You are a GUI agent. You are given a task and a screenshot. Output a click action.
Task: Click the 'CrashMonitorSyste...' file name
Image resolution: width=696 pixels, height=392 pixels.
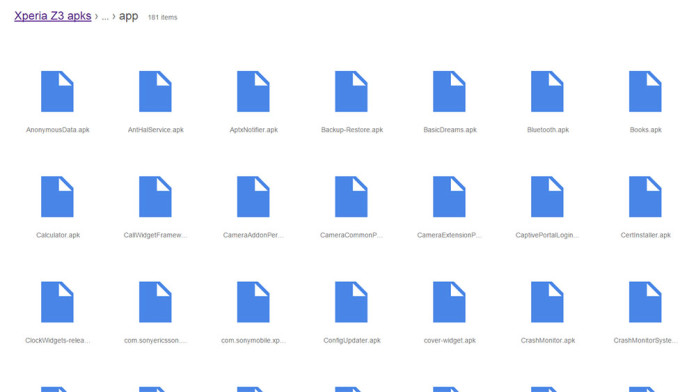(x=645, y=341)
